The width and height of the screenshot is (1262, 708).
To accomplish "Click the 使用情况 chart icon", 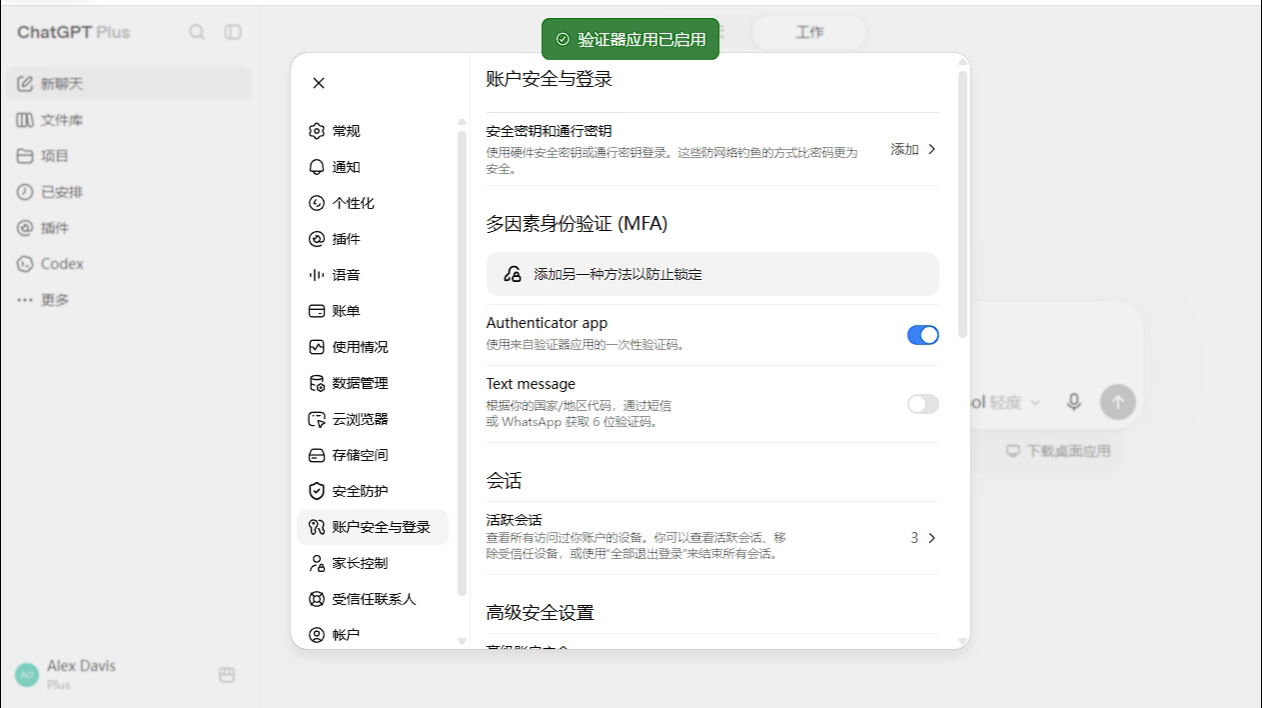I will 317,347.
